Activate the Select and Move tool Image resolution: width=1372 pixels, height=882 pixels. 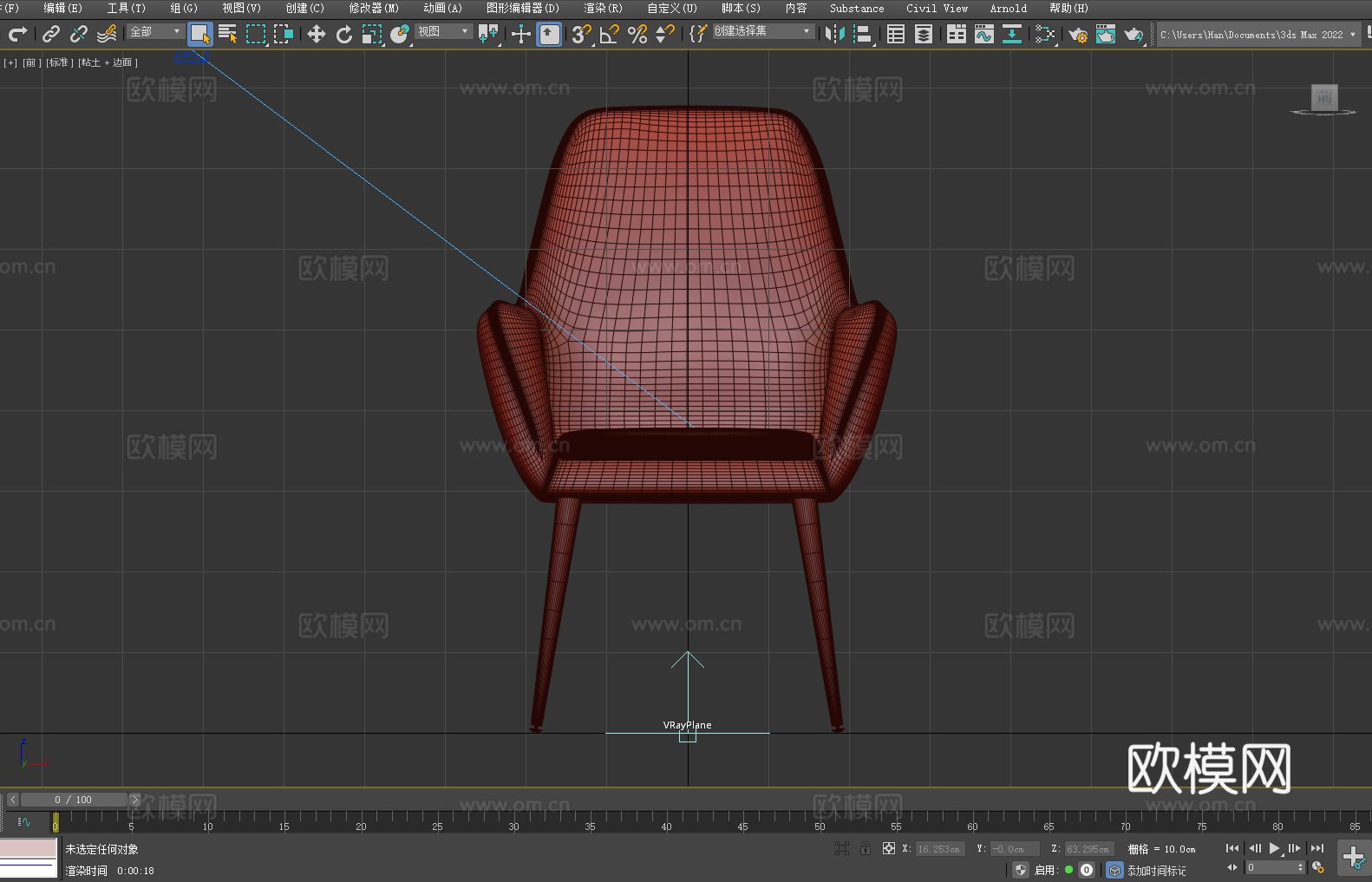click(x=317, y=34)
